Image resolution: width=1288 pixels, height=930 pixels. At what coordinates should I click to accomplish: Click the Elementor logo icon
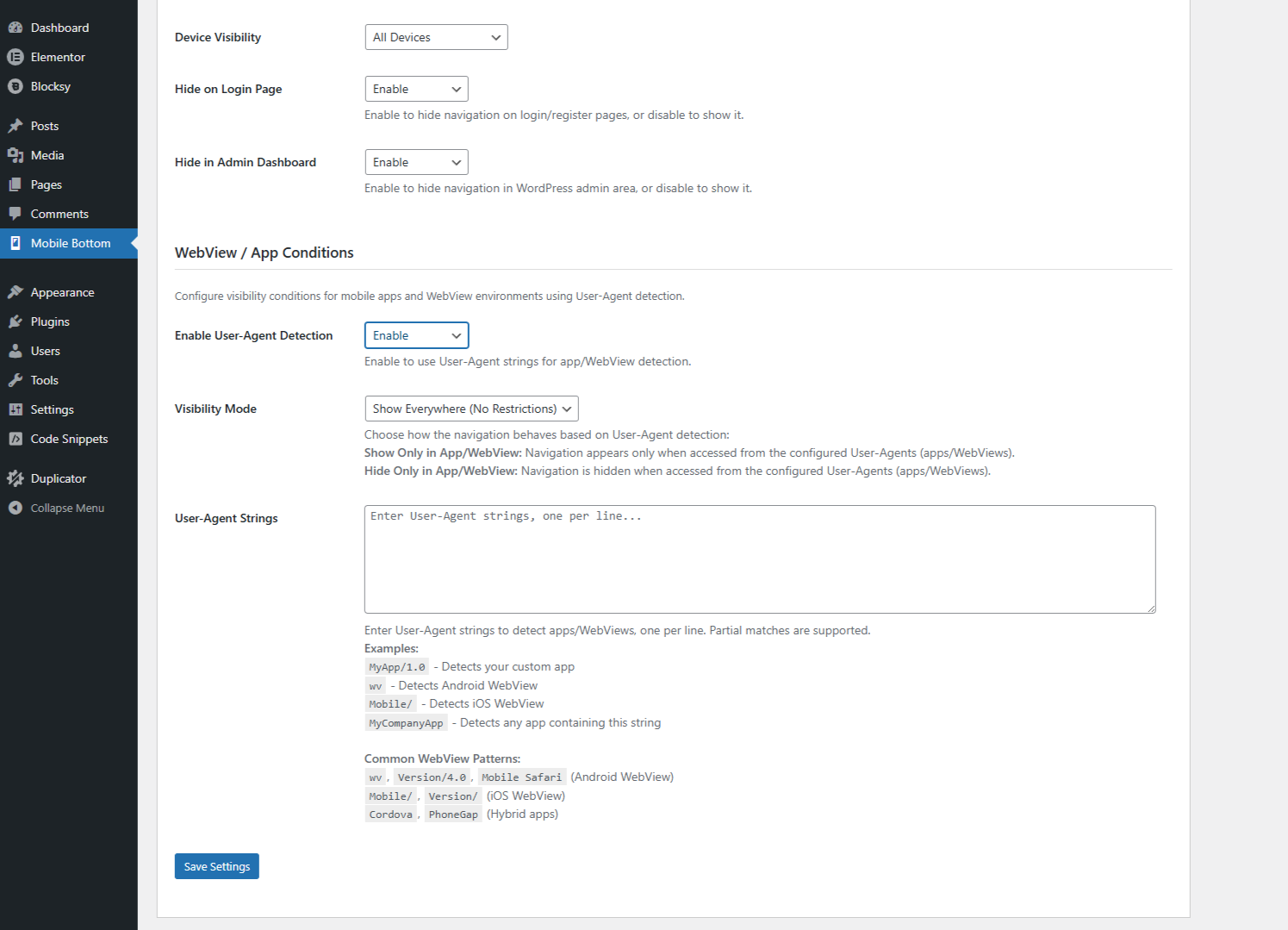[15, 57]
